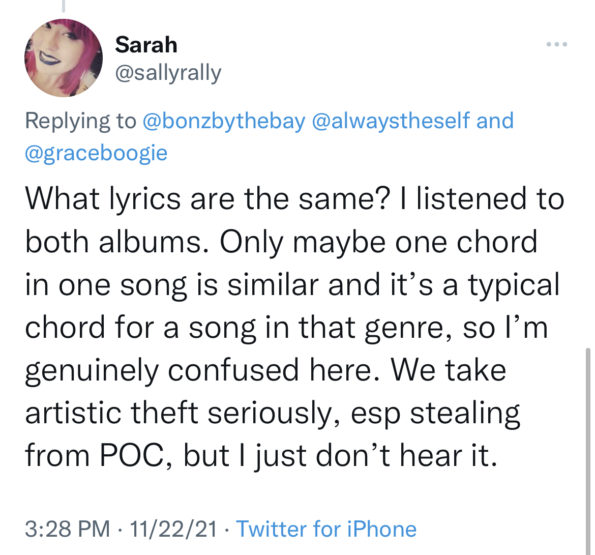
Task: Select the 11/22/21 date
Action: (x=173, y=529)
